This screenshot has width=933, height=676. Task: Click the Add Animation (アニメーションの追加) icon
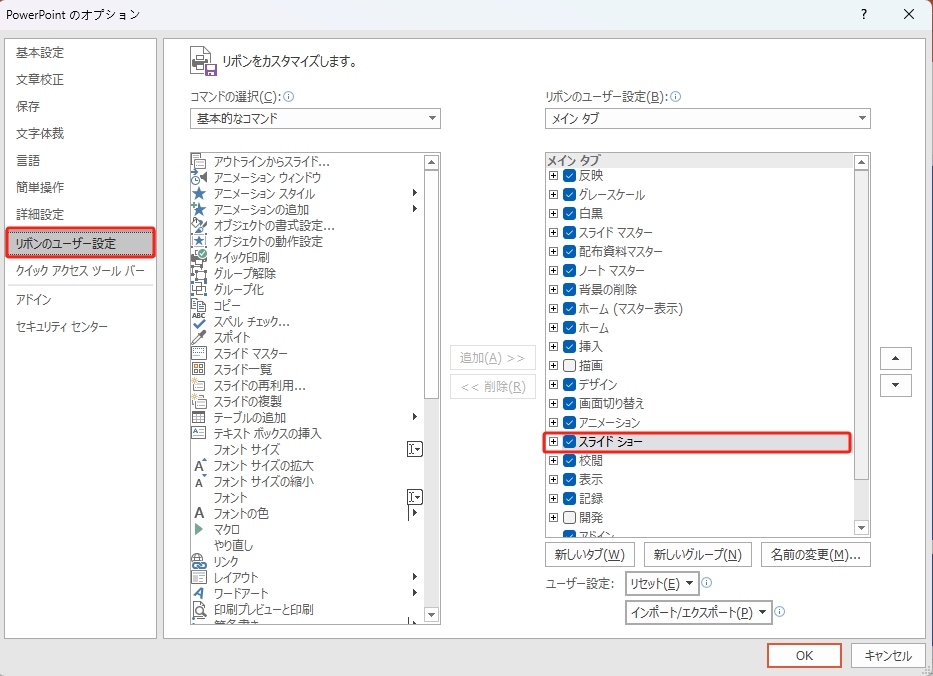point(199,209)
